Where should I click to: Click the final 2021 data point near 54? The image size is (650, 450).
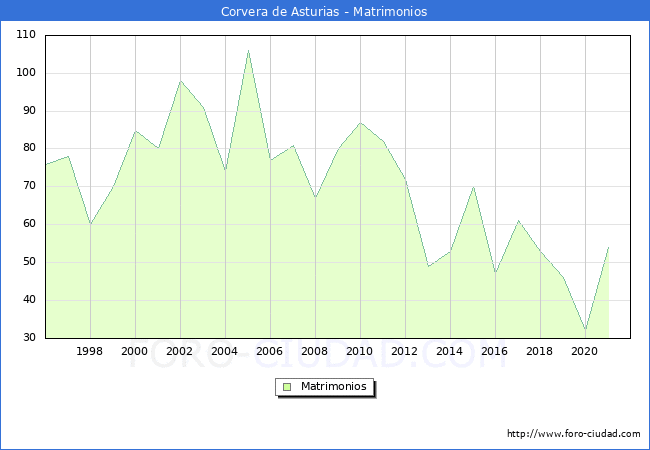608,247
